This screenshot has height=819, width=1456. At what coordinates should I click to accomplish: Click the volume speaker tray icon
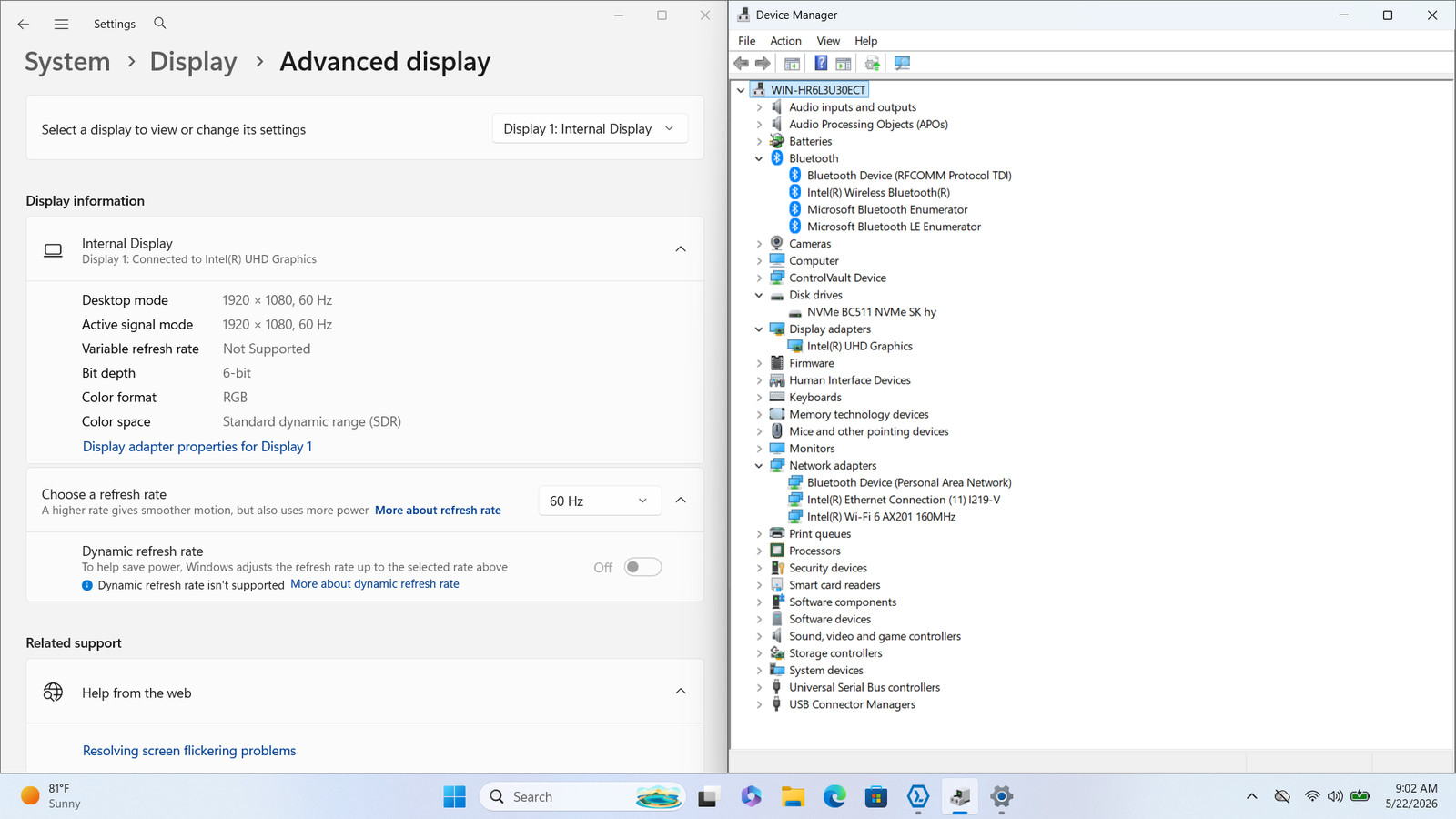point(1335,796)
